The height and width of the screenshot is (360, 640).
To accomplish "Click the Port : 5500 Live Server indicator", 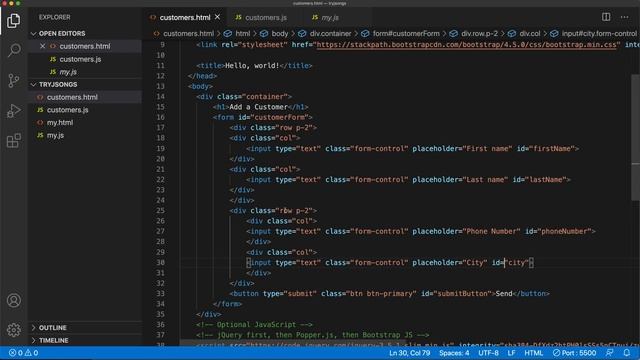I will point(574,353).
